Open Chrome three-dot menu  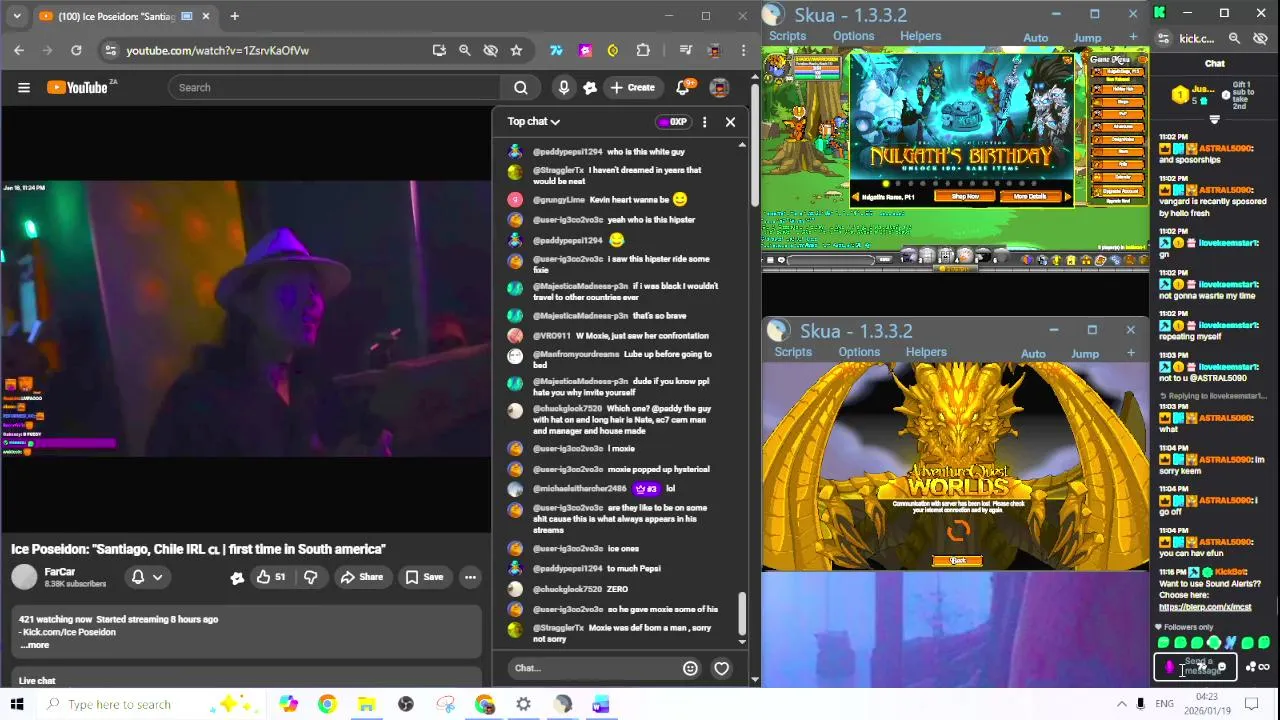(x=743, y=50)
